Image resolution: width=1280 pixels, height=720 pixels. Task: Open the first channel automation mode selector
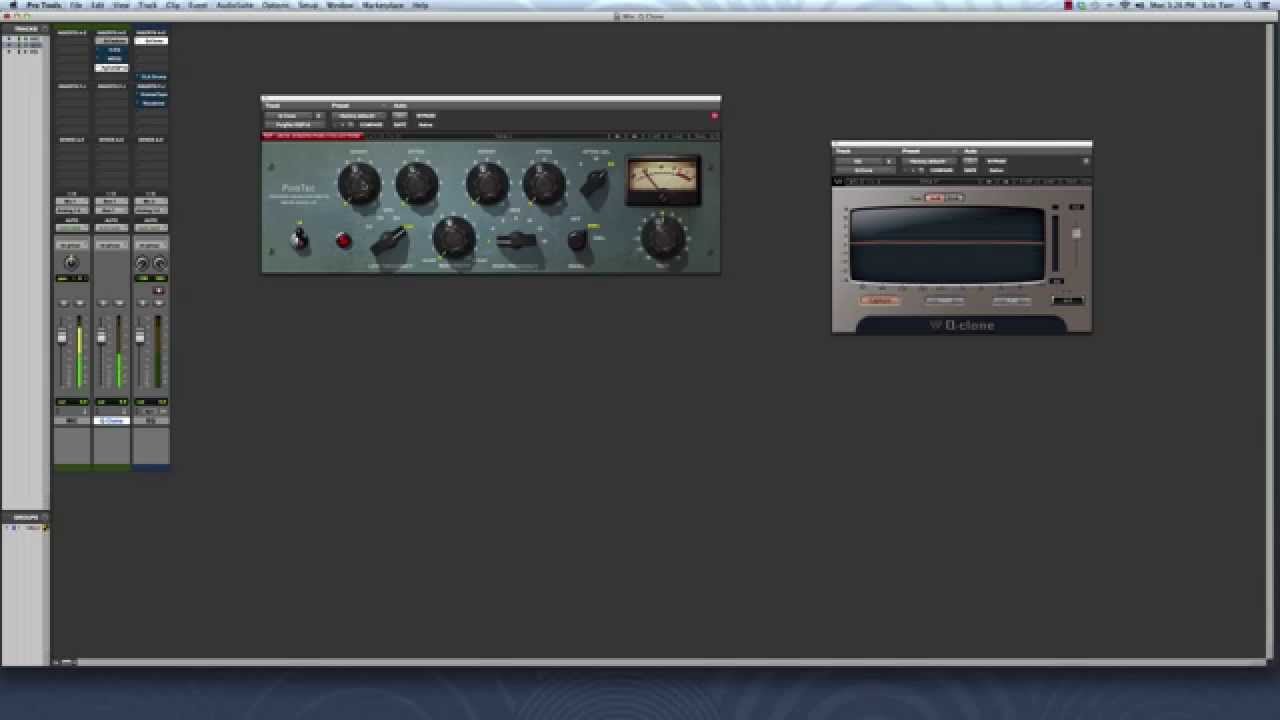coord(72,228)
